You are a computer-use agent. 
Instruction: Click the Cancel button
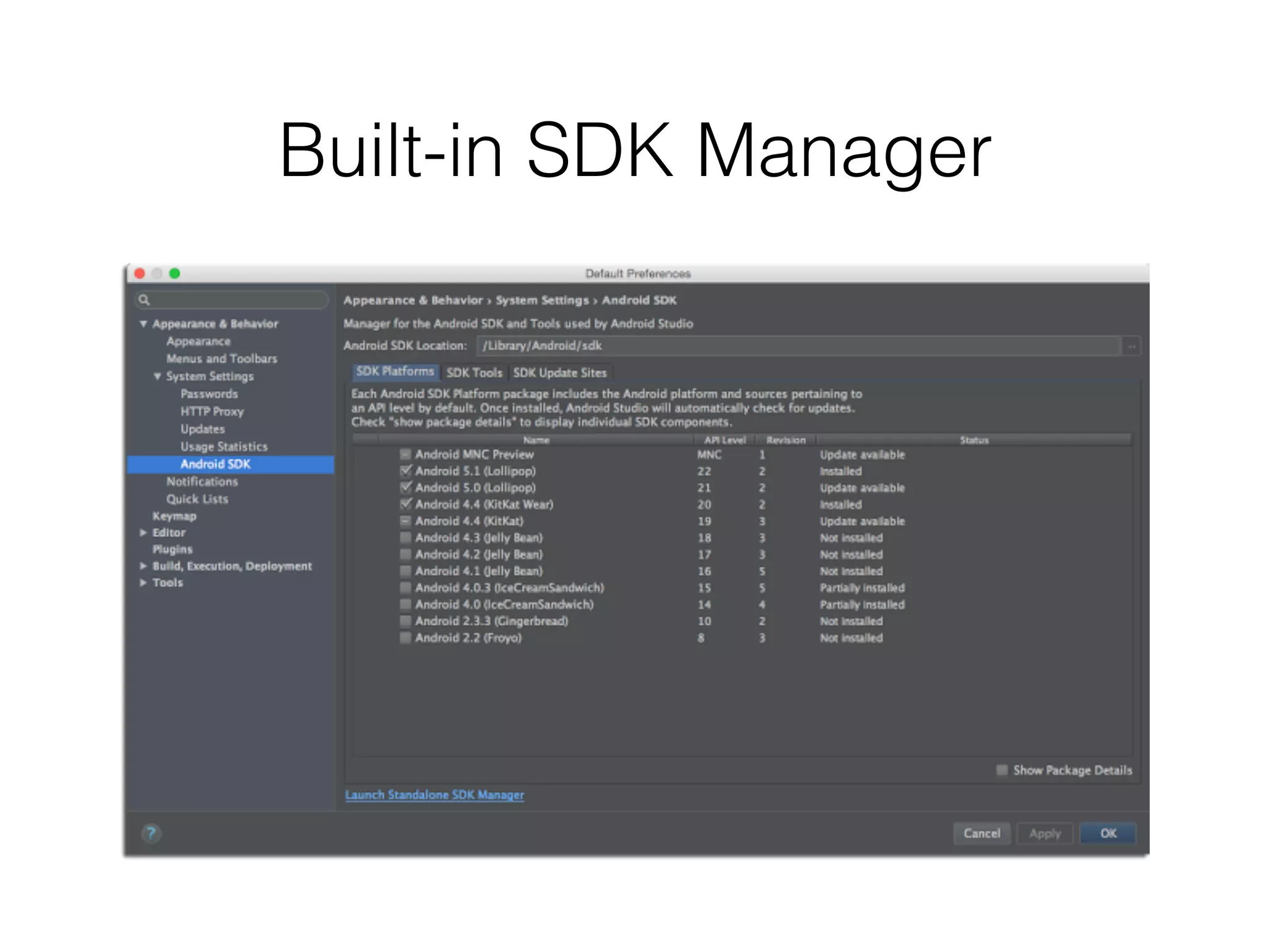click(982, 834)
